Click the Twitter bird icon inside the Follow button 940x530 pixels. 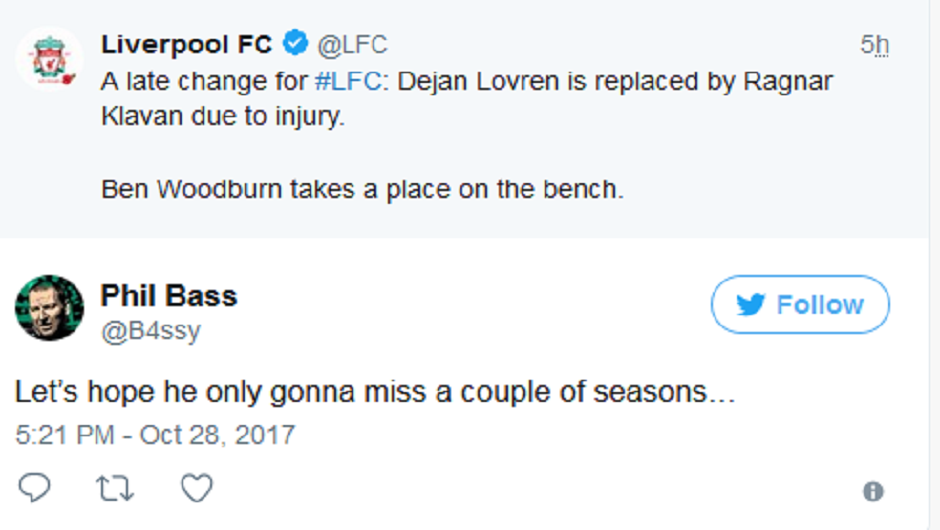750,305
